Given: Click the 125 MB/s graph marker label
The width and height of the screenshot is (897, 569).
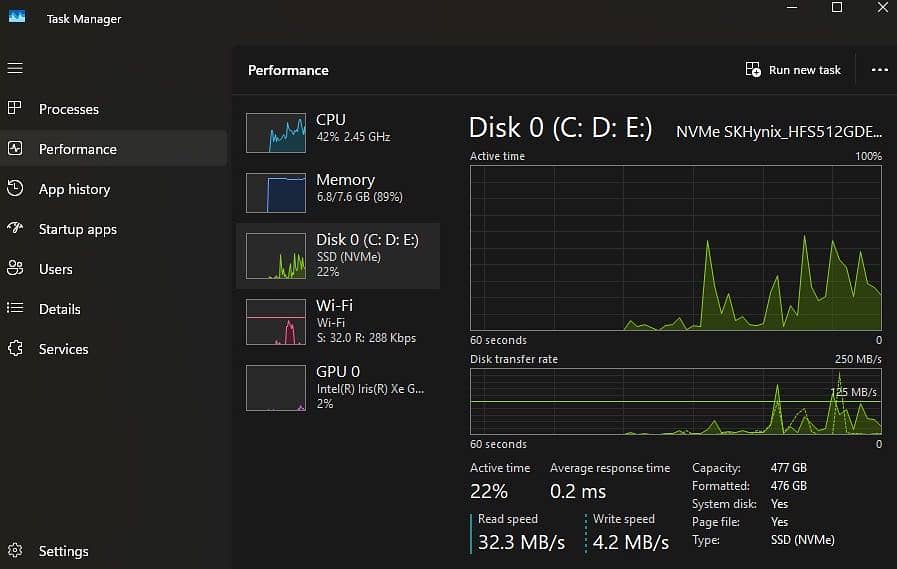Looking at the screenshot, I should 853,392.
